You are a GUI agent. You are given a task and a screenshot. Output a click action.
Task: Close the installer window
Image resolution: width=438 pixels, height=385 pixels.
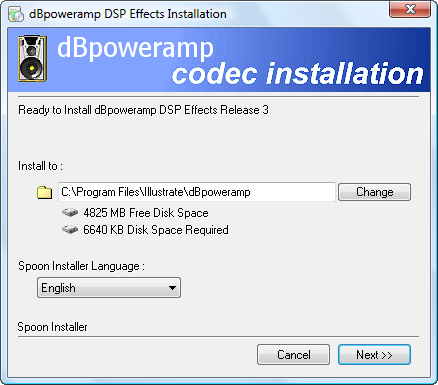click(x=410, y=9)
